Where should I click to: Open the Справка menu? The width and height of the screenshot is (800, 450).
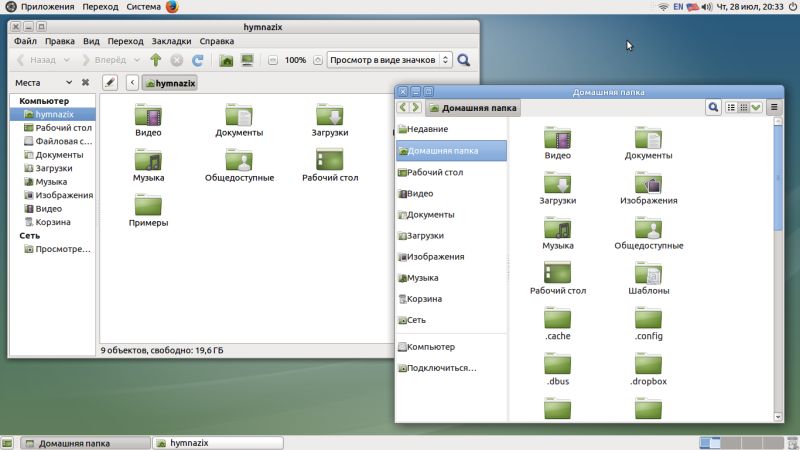pos(217,41)
